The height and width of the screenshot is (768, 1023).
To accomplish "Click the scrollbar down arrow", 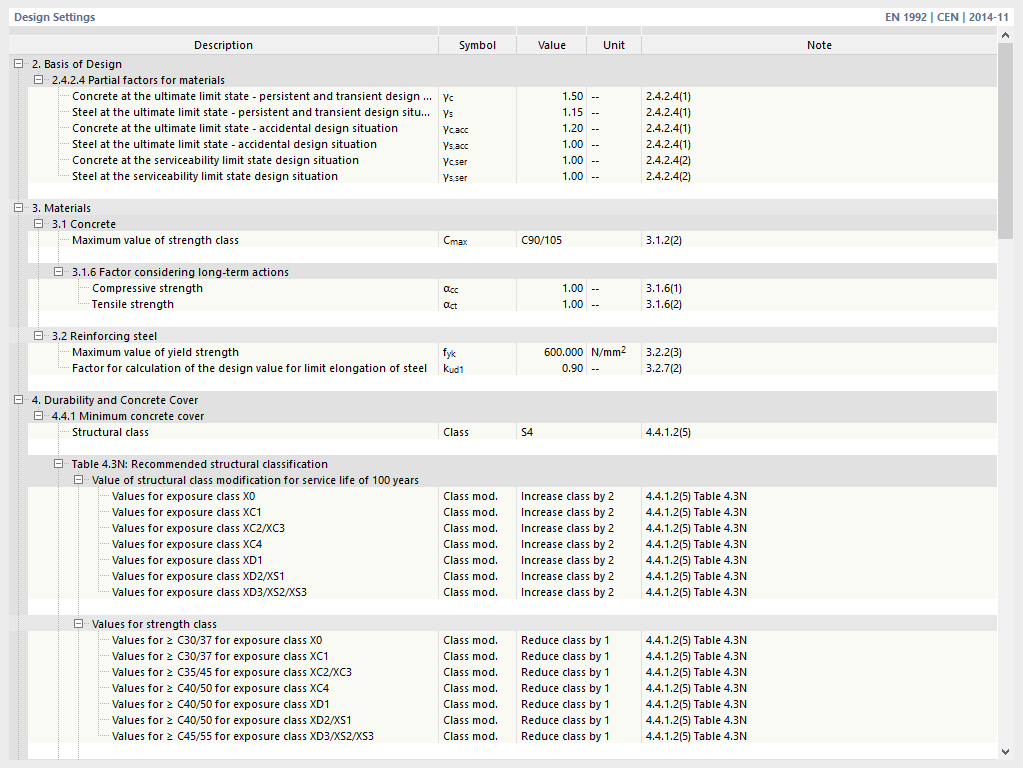I will (x=1006, y=751).
